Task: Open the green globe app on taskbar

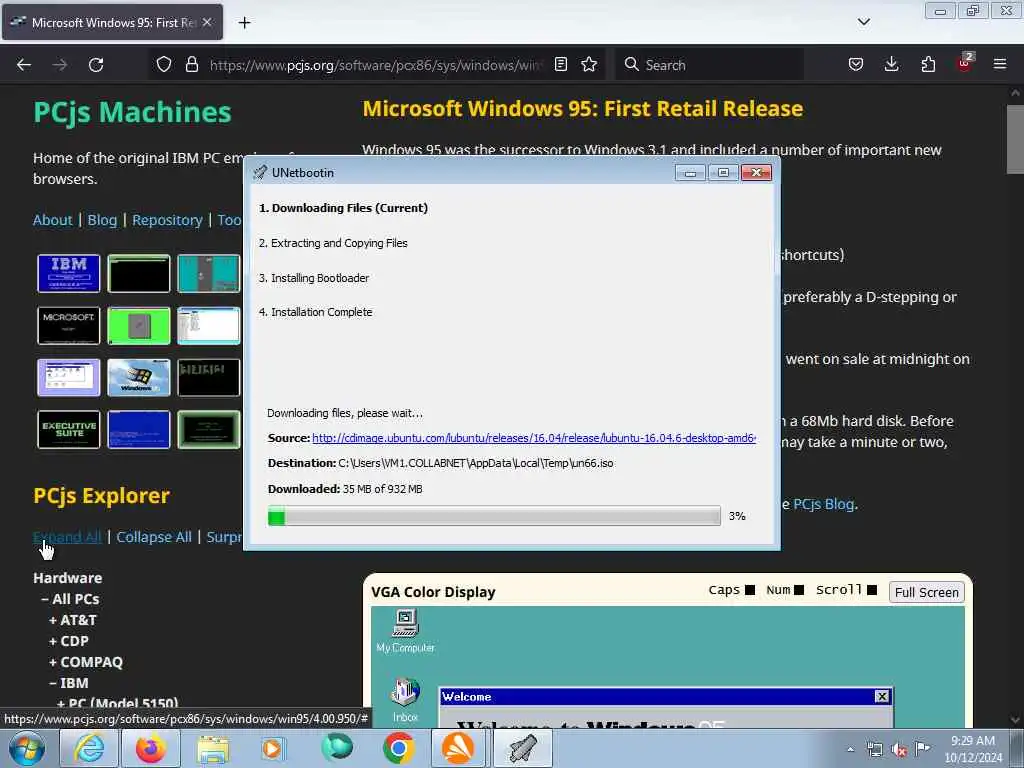Action: [x=337, y=748]
